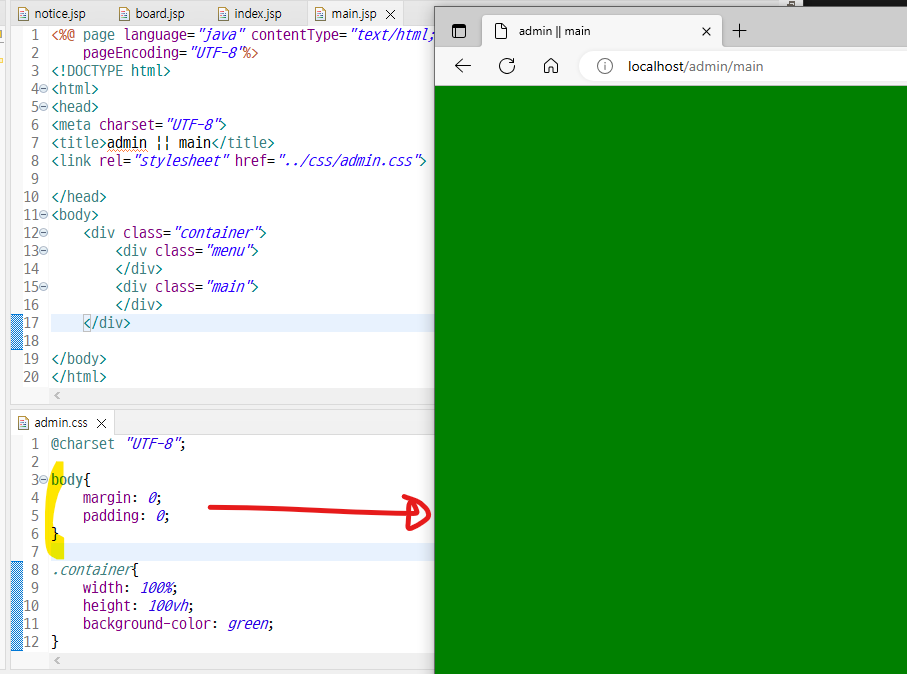The image size is (907, 674).
Task: Click the <!DOCTYPE html> line
Action: [110, 71]
